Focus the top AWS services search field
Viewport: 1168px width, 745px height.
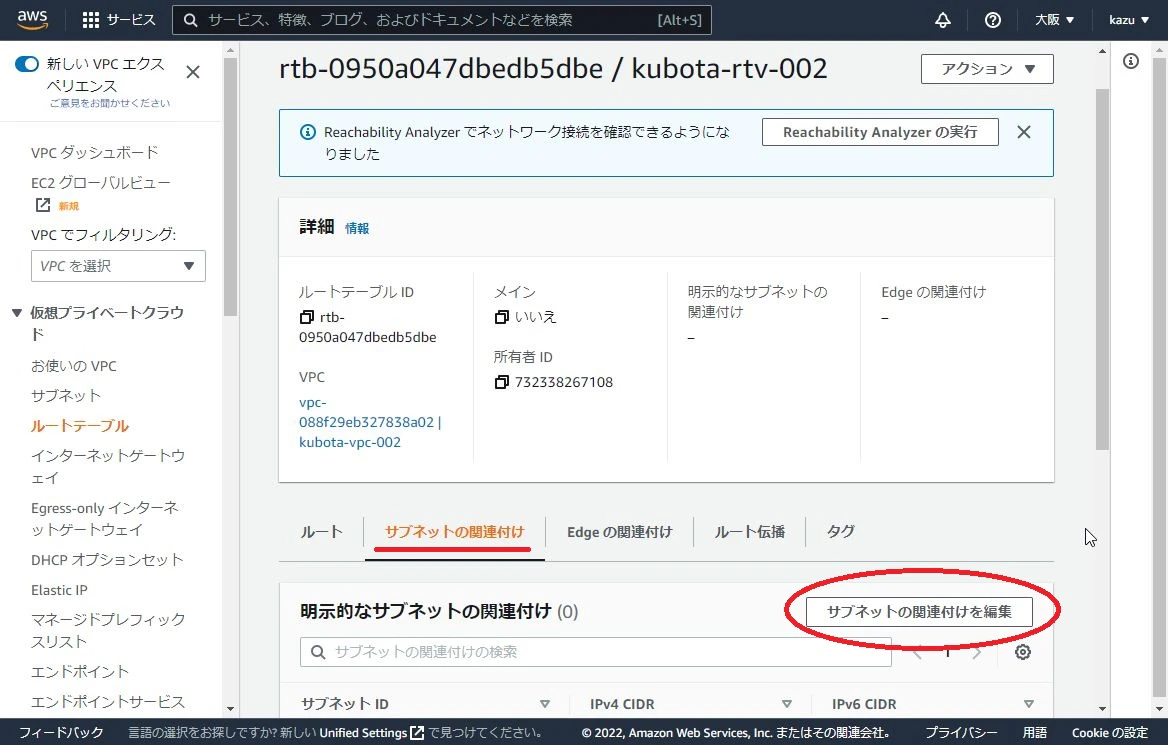click(442, 20)
